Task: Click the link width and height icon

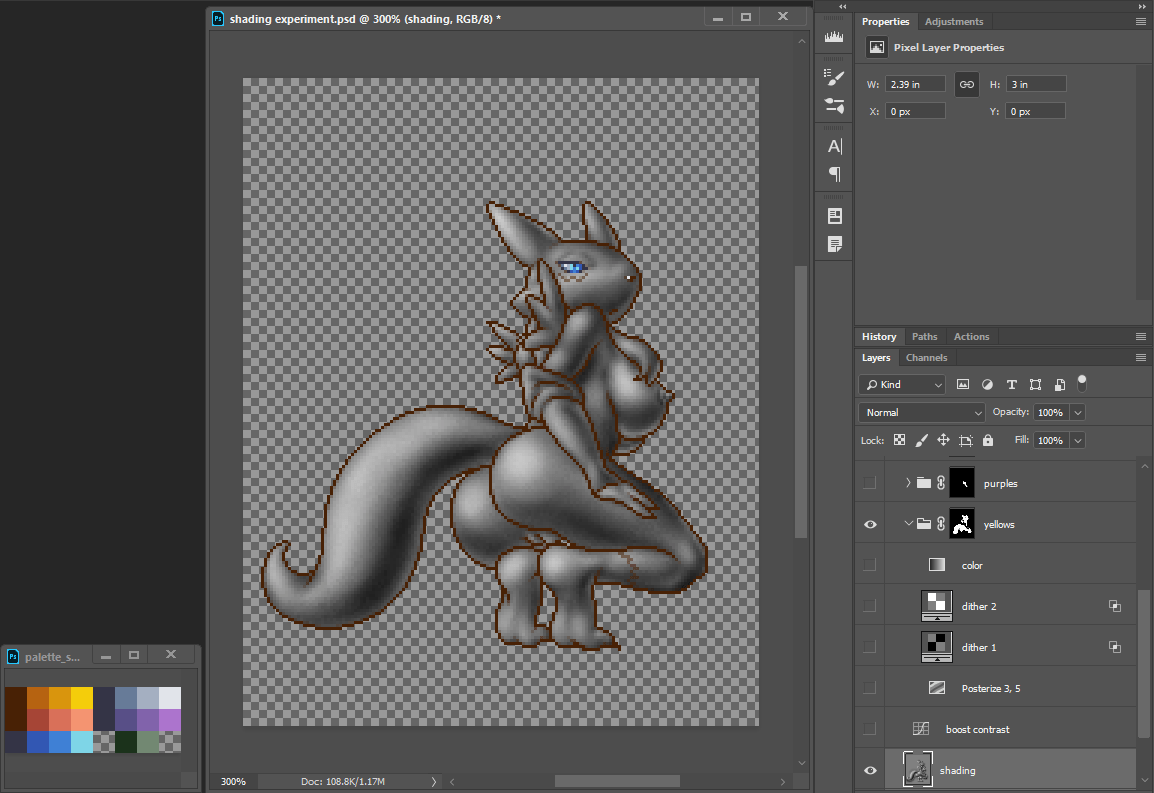Action: tap(966, 85)
